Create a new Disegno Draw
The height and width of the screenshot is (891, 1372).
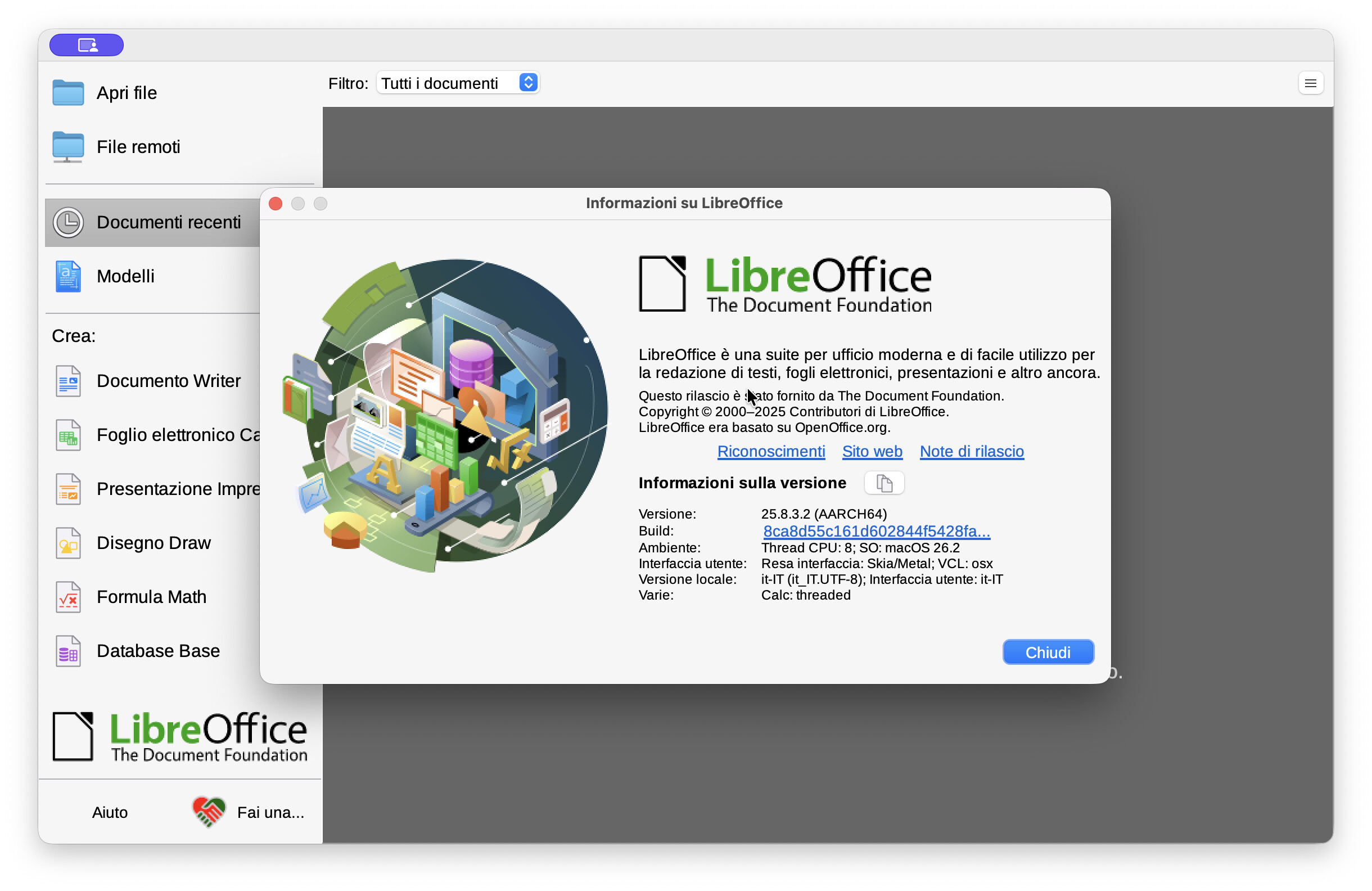tap(154, 543)
